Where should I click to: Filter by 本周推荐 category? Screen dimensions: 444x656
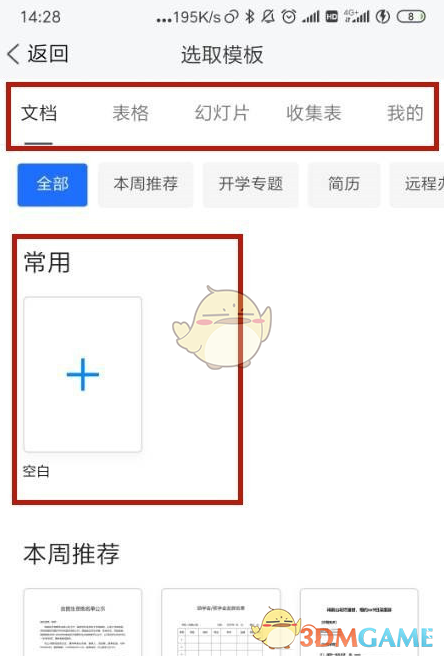146,184
